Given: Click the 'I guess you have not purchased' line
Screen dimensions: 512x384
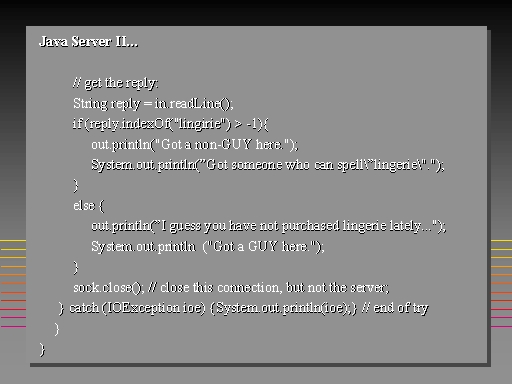Looking at the screenshot, I should [x=269, y=226].
